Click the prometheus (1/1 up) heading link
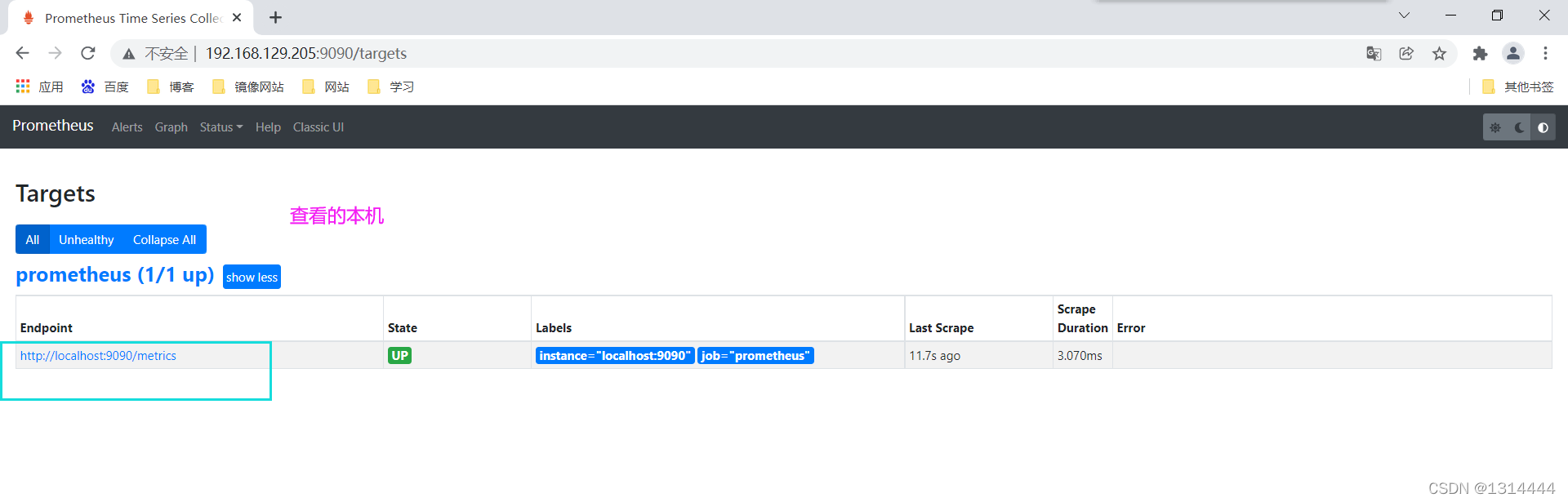The image size is (1568, 502). pyautogui.click(x=115, y=275)
